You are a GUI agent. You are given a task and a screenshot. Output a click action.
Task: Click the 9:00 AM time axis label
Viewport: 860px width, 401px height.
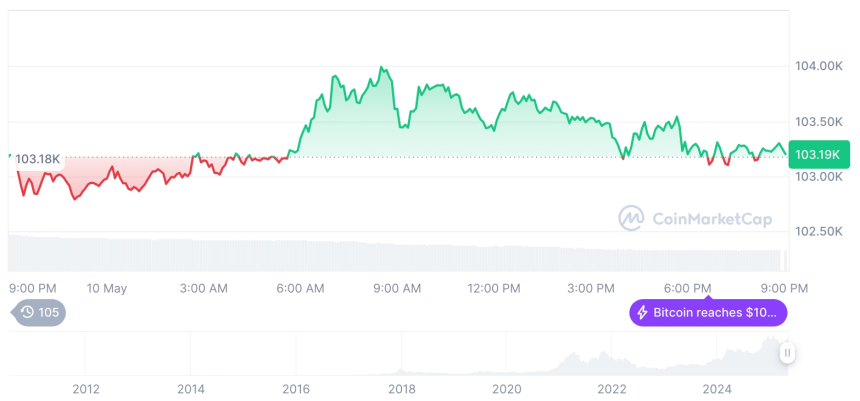397,288
